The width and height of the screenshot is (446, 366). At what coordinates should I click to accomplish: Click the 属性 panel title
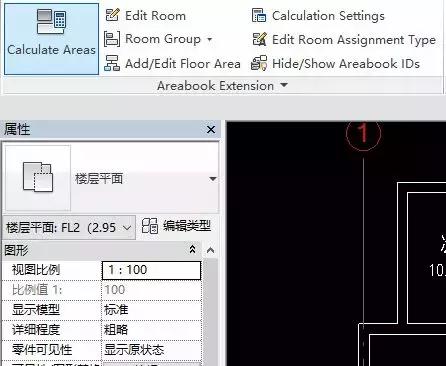tap(17, 129)
